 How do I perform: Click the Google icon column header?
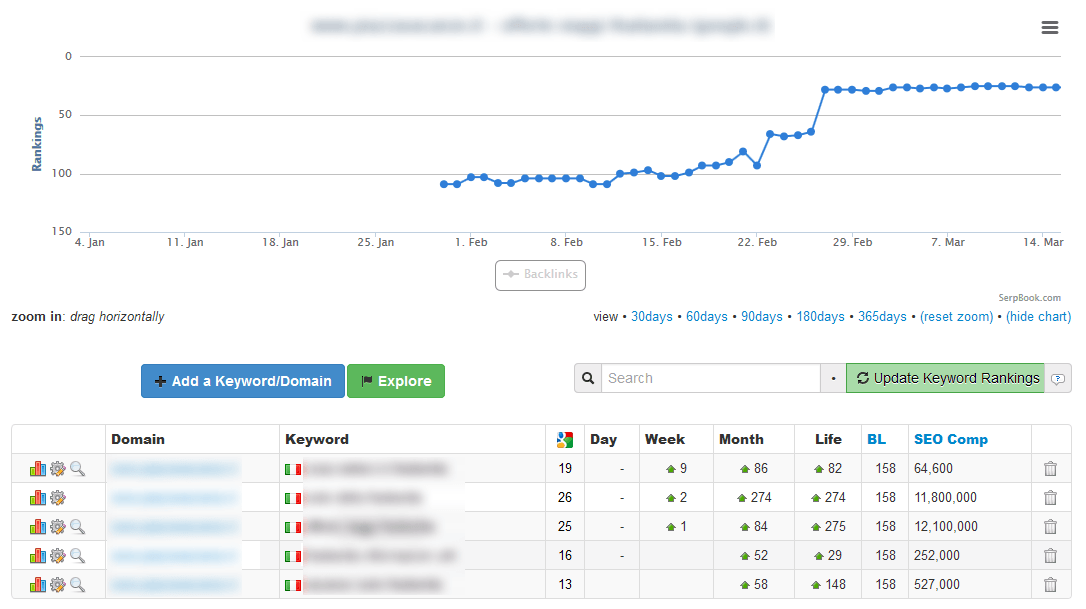point(564,439)
